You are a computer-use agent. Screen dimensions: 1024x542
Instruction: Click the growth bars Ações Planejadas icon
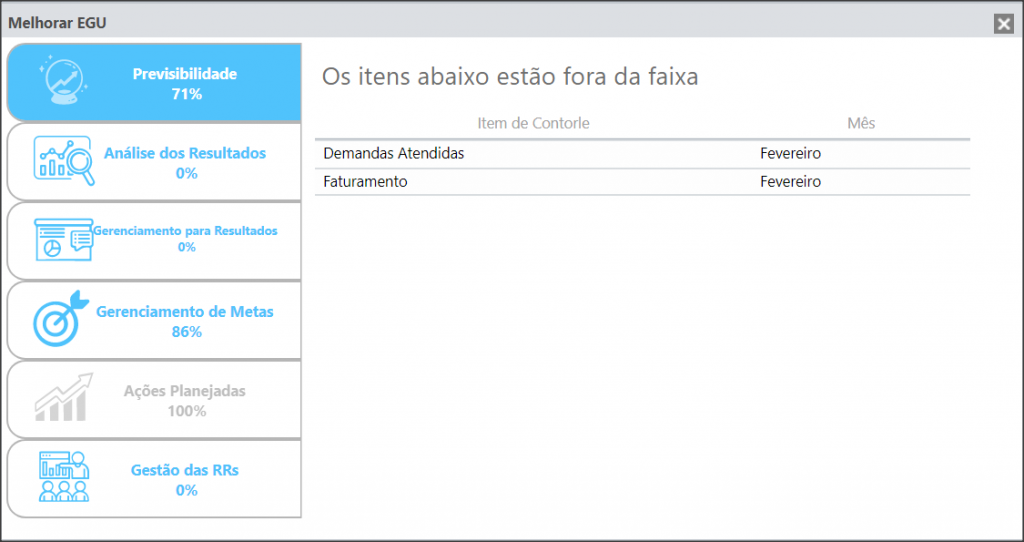point(63,398)
